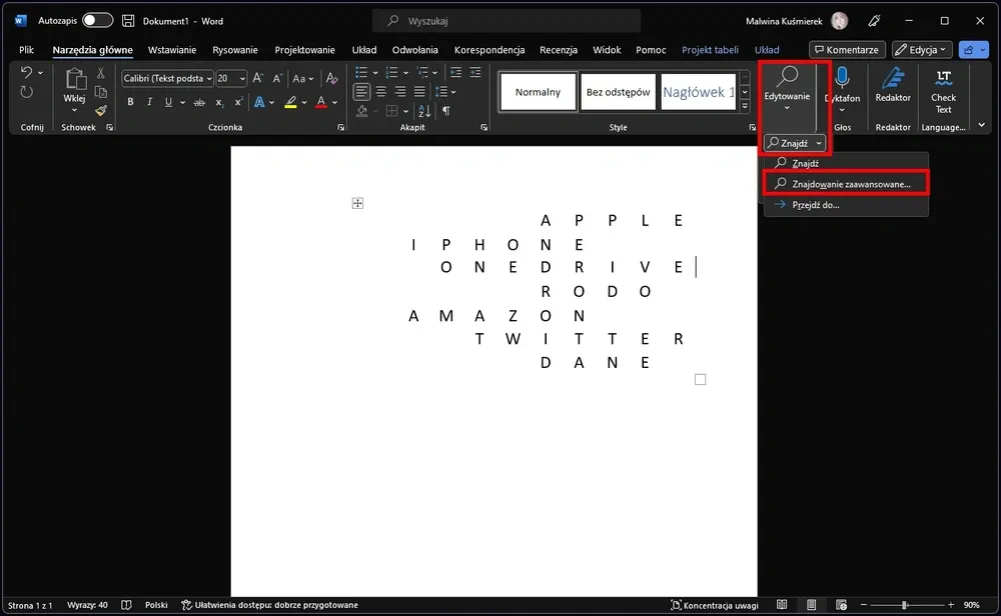Click the Redo icon
The height and width of the screenshot is (616, 1001).
pyautogui.click(x=26, y=93)
